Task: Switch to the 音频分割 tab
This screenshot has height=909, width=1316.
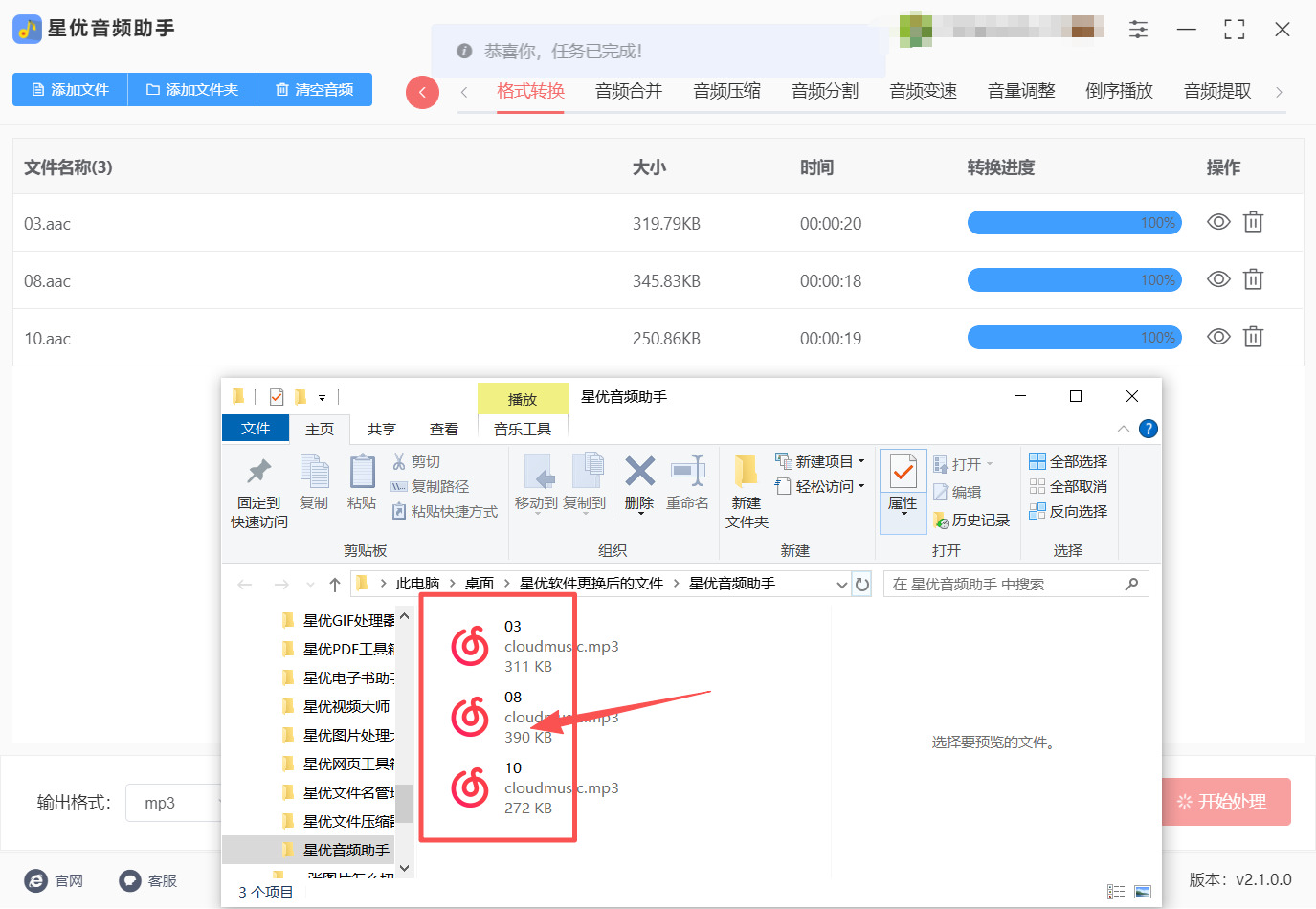Action: click(825, 91)
